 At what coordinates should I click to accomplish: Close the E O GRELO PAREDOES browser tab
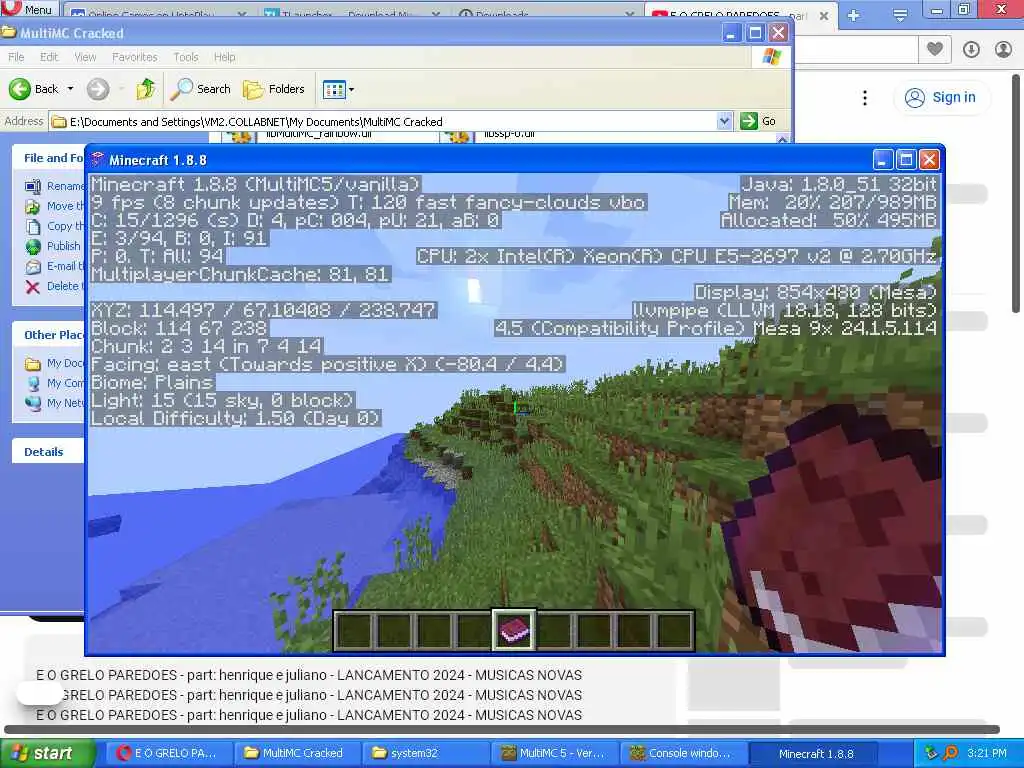tap(824, 15)
